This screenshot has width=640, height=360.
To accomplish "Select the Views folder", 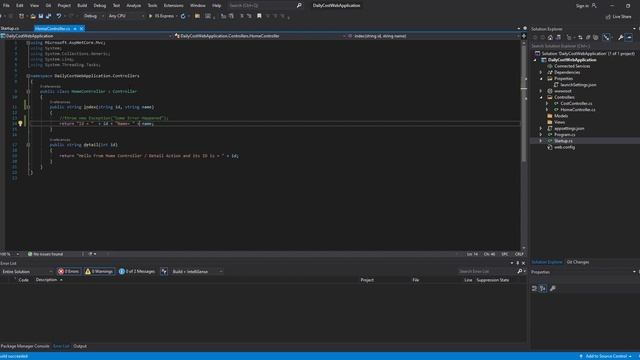I will coord(559,122).
